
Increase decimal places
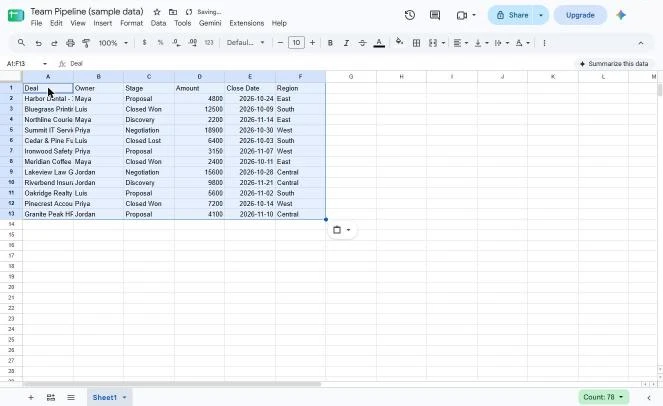(x=193, y=43)
